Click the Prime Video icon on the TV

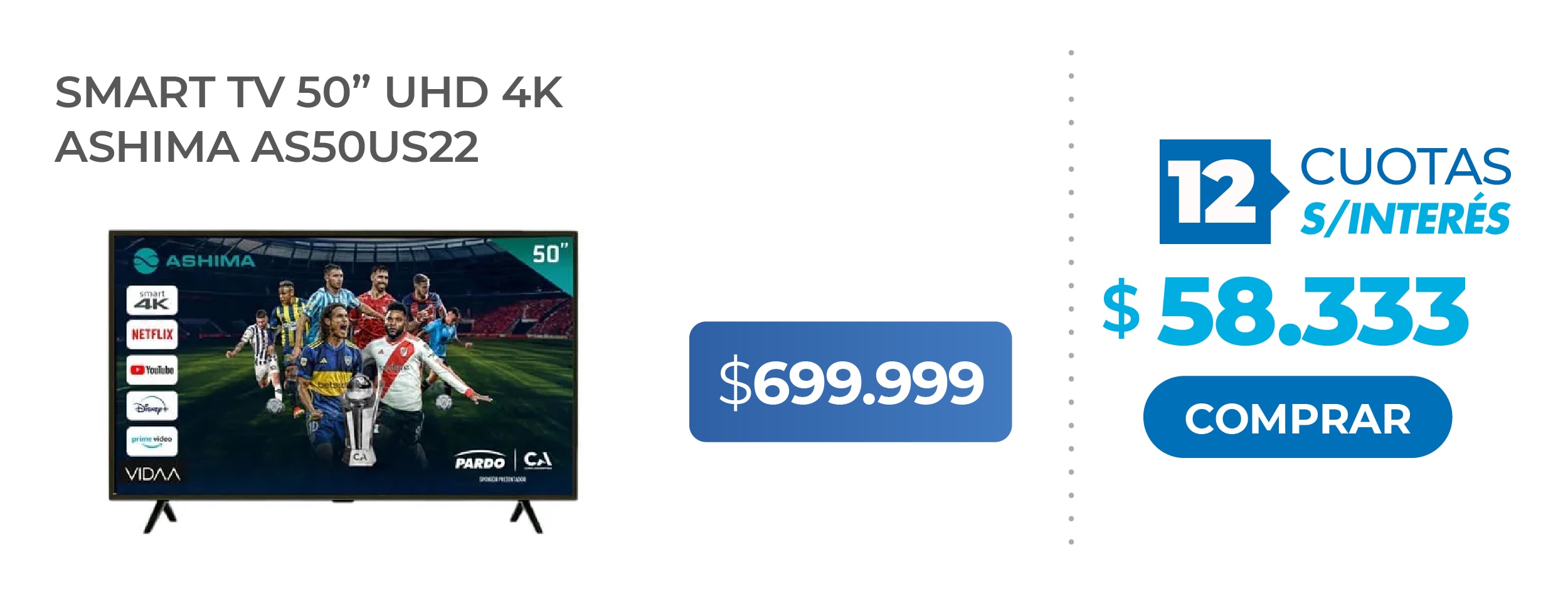152,441
